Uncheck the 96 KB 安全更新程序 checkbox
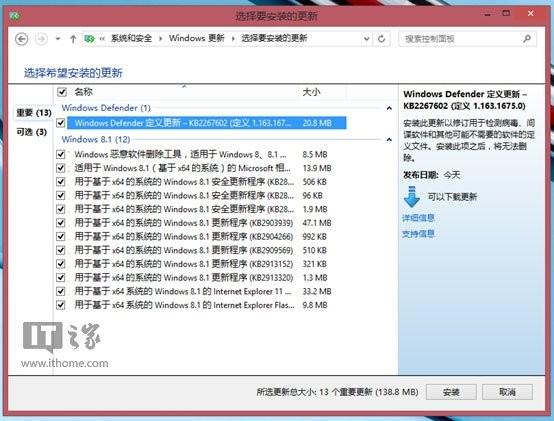Viewport: 554px width, 421px height. coord(61,195)
